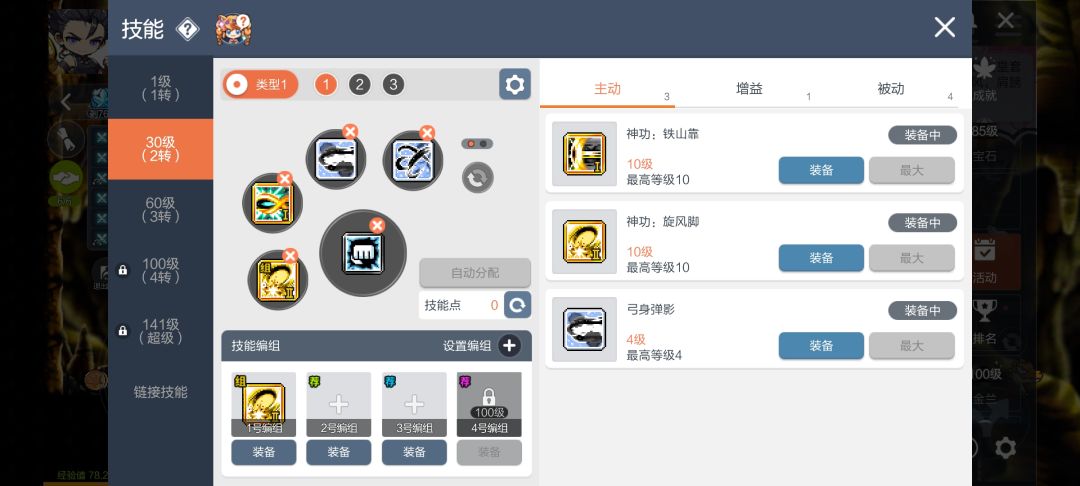Open 链接技能 in the sidebar
Image resolution: width=1080 pixels, height=486 pixels.
click(160, 392)
